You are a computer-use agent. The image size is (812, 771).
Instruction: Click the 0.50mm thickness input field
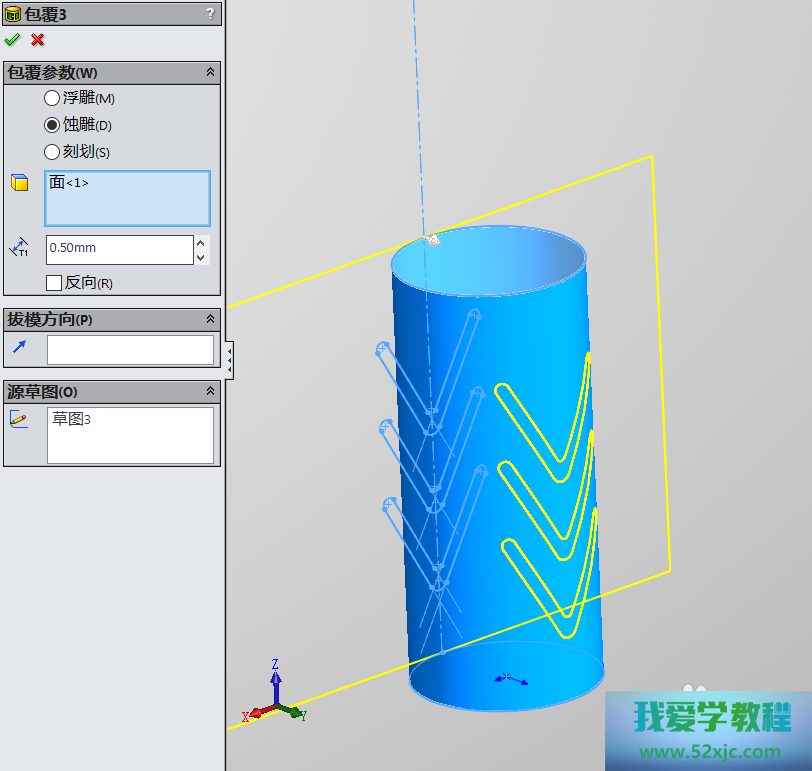(x=118, y=249)
